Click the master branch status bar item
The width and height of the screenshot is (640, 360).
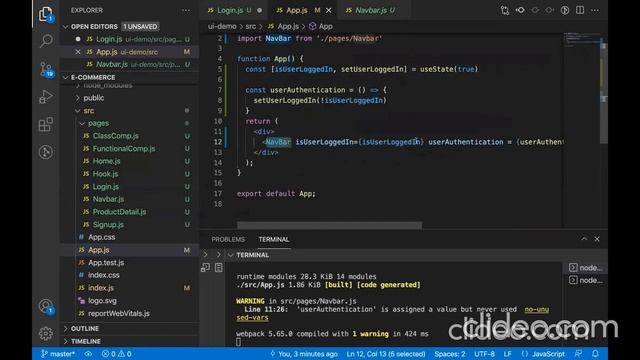coord(58,354)
